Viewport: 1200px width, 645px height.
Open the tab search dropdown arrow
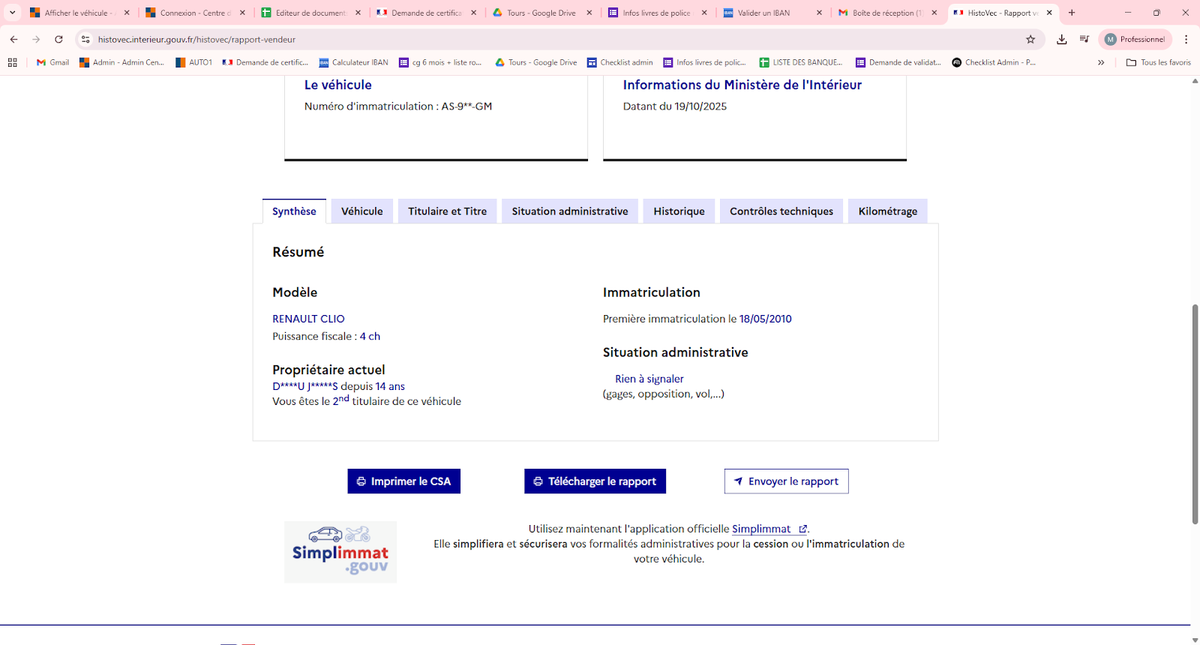[x=11, y=12]
